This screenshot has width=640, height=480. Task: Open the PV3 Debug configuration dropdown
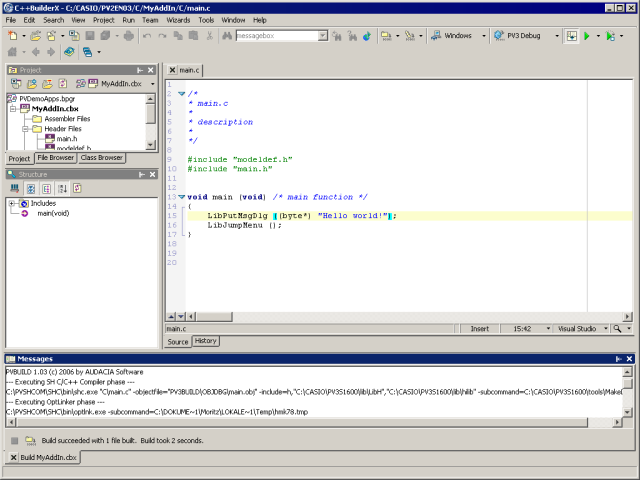point(557,36)
